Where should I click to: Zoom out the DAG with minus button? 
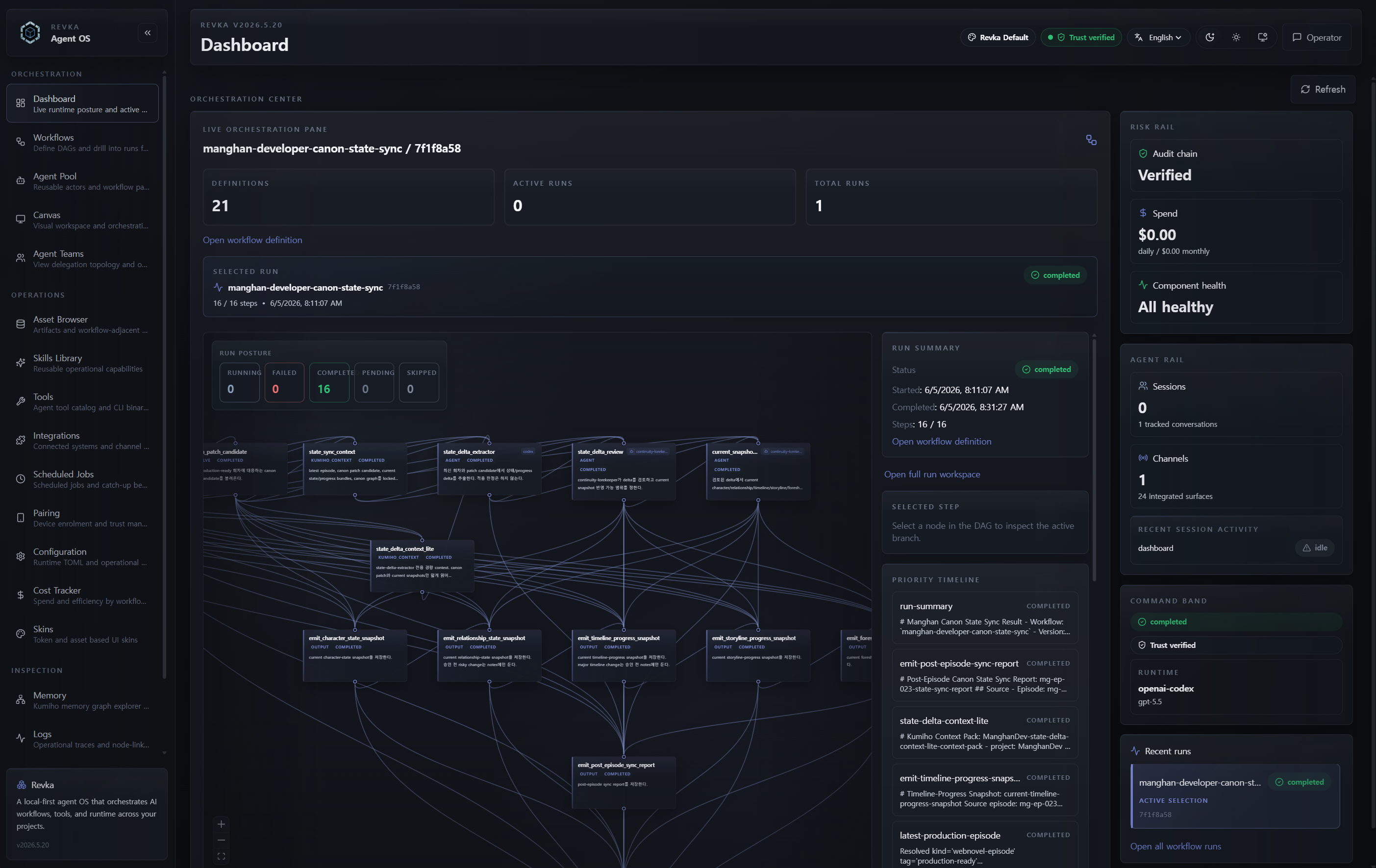(x=221, y=840)
